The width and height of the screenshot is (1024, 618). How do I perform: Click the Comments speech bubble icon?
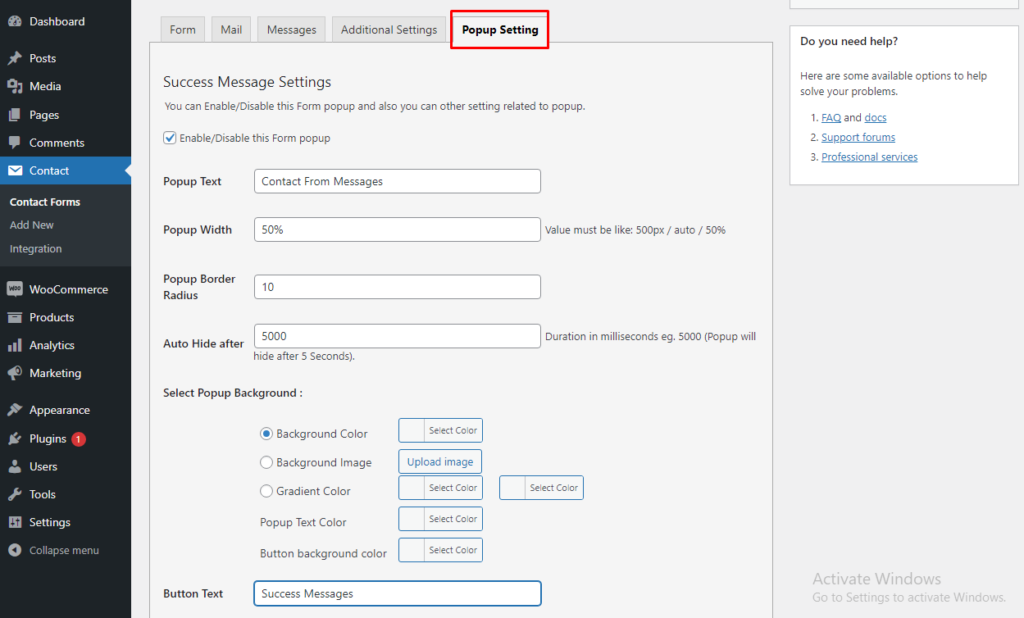pos(14,142)
